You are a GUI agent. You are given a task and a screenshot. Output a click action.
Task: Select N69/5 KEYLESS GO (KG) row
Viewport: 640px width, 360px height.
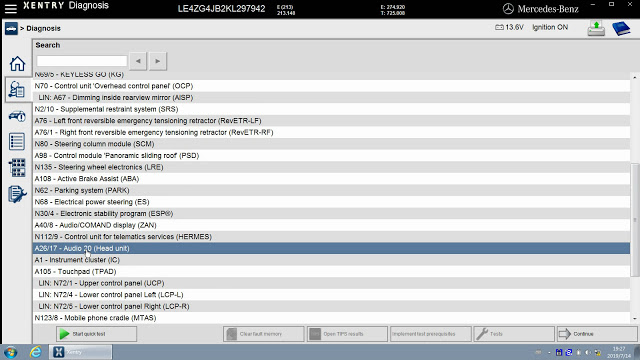[331, 76]
